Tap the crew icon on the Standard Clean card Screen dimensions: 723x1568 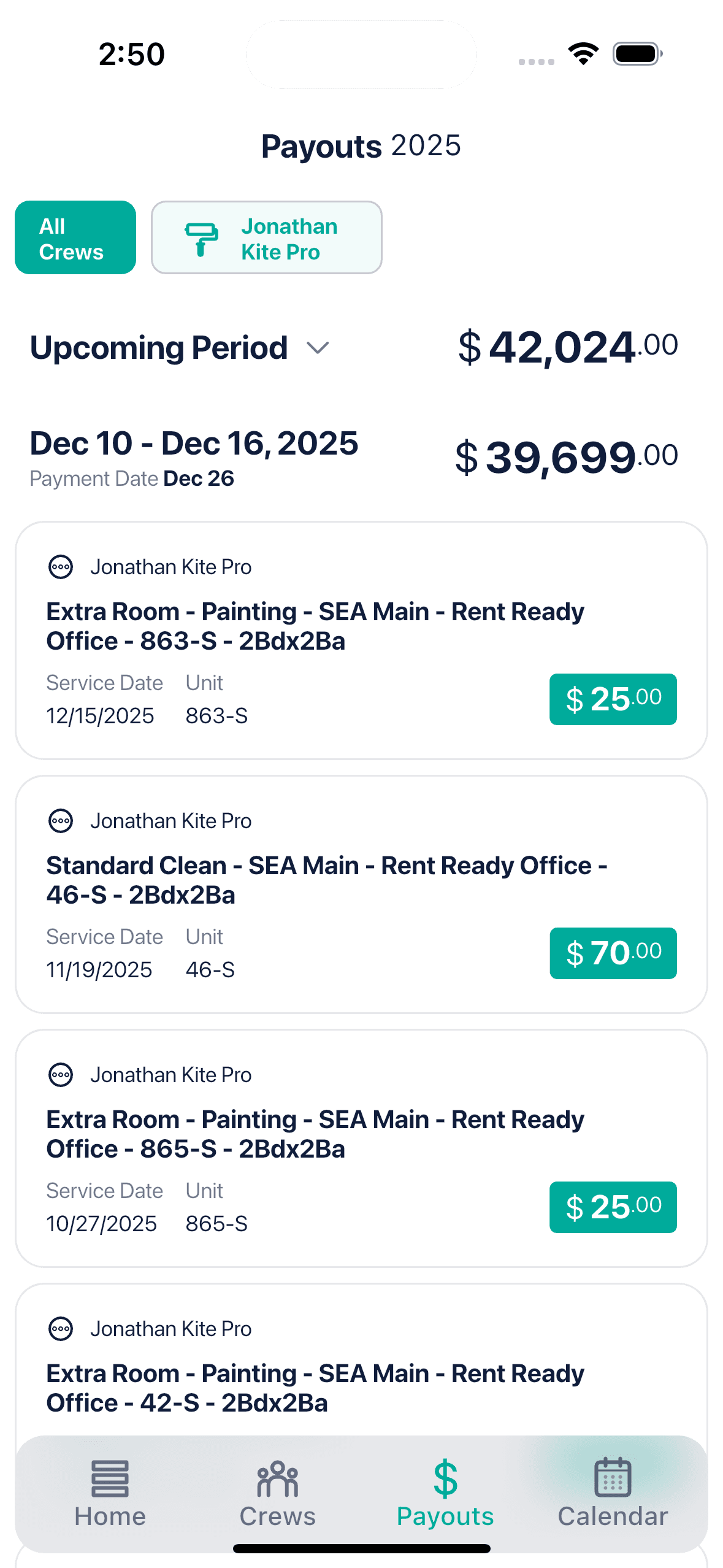pyautogui.click(x=62, y=820)
